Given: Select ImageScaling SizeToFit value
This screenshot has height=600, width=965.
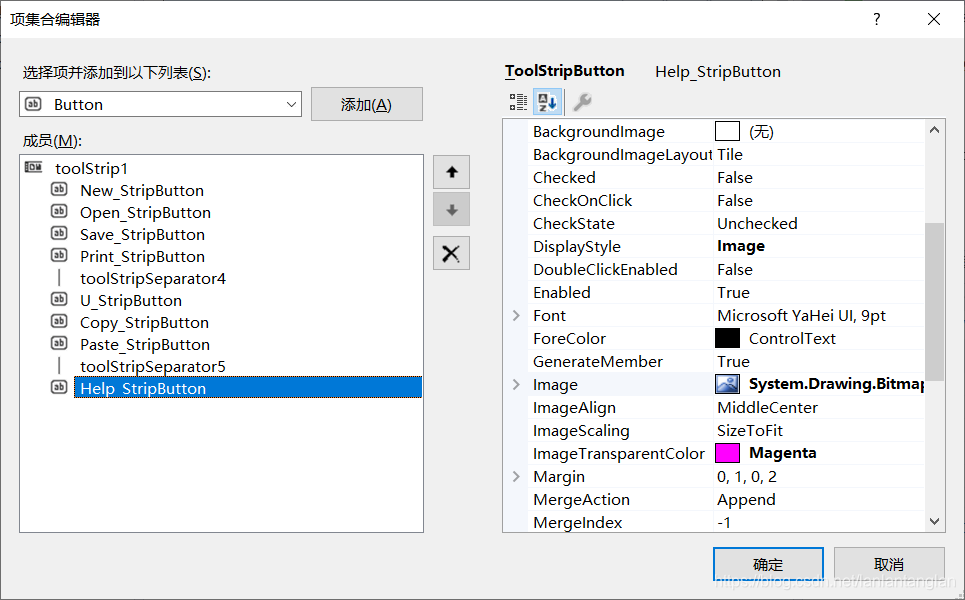Looking at the screenshot, I should click(750, 430).
